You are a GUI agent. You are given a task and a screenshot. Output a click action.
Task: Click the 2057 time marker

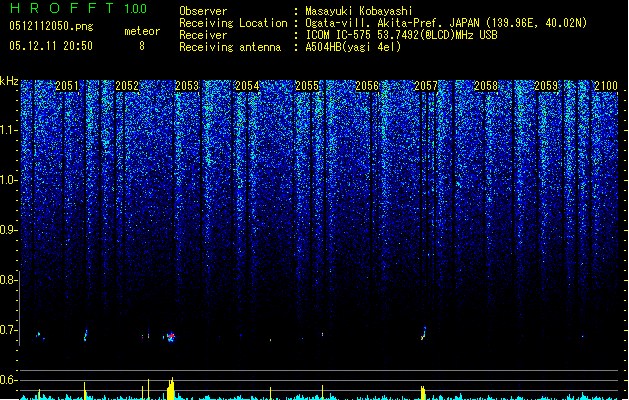(x=426, y=86)
